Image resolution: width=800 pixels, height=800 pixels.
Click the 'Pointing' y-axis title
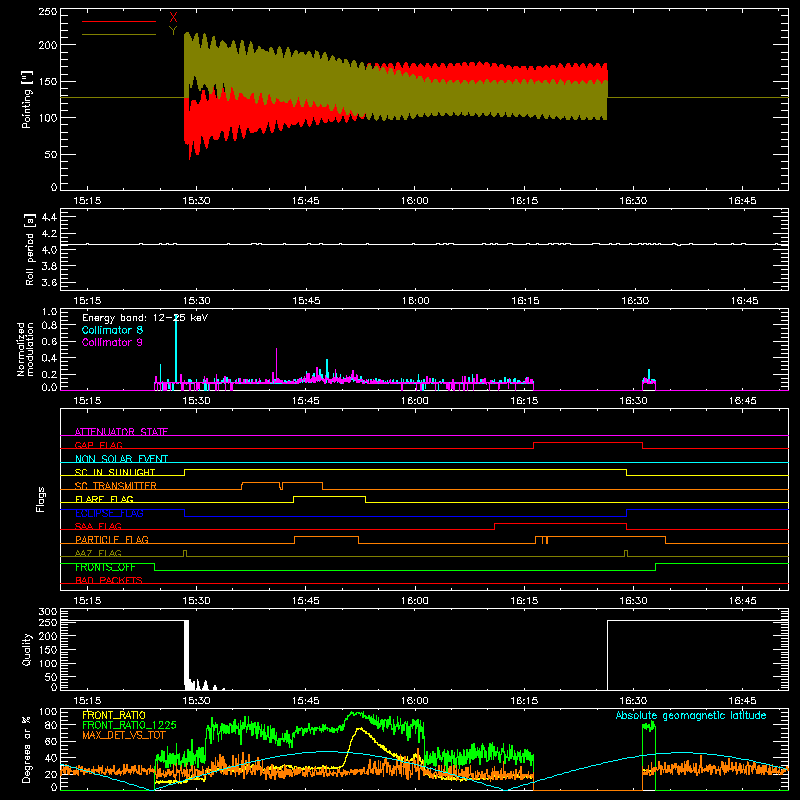pos(27,99)
